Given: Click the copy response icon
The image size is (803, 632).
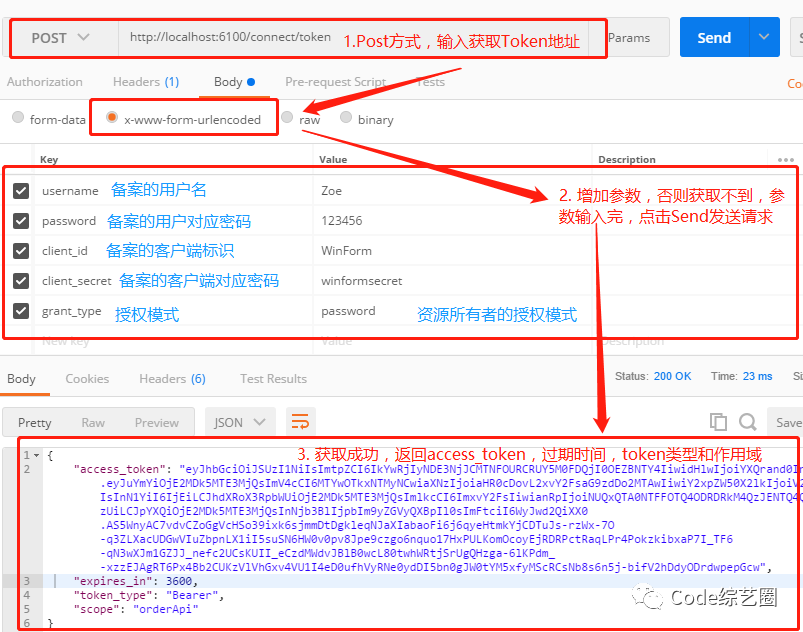Looking at the screenshot, I should [718, 422].
